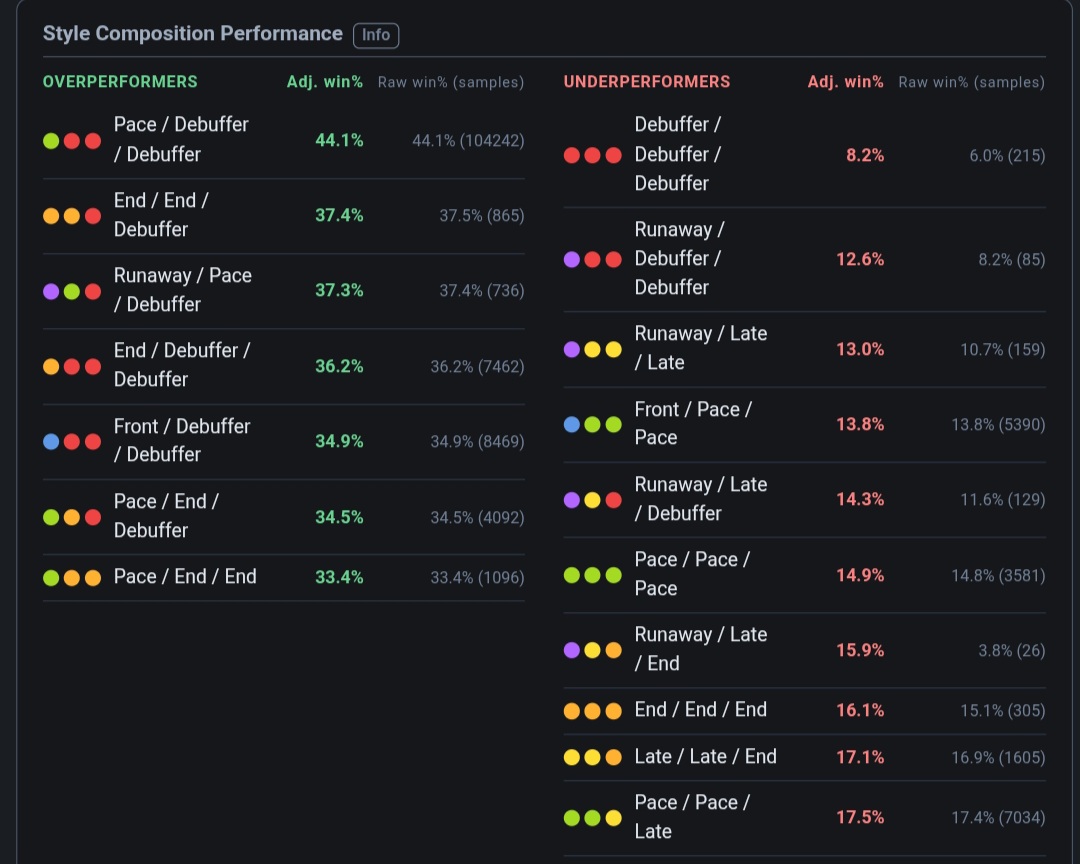Click the OVERPERFORMERS column header

[120, 81]
